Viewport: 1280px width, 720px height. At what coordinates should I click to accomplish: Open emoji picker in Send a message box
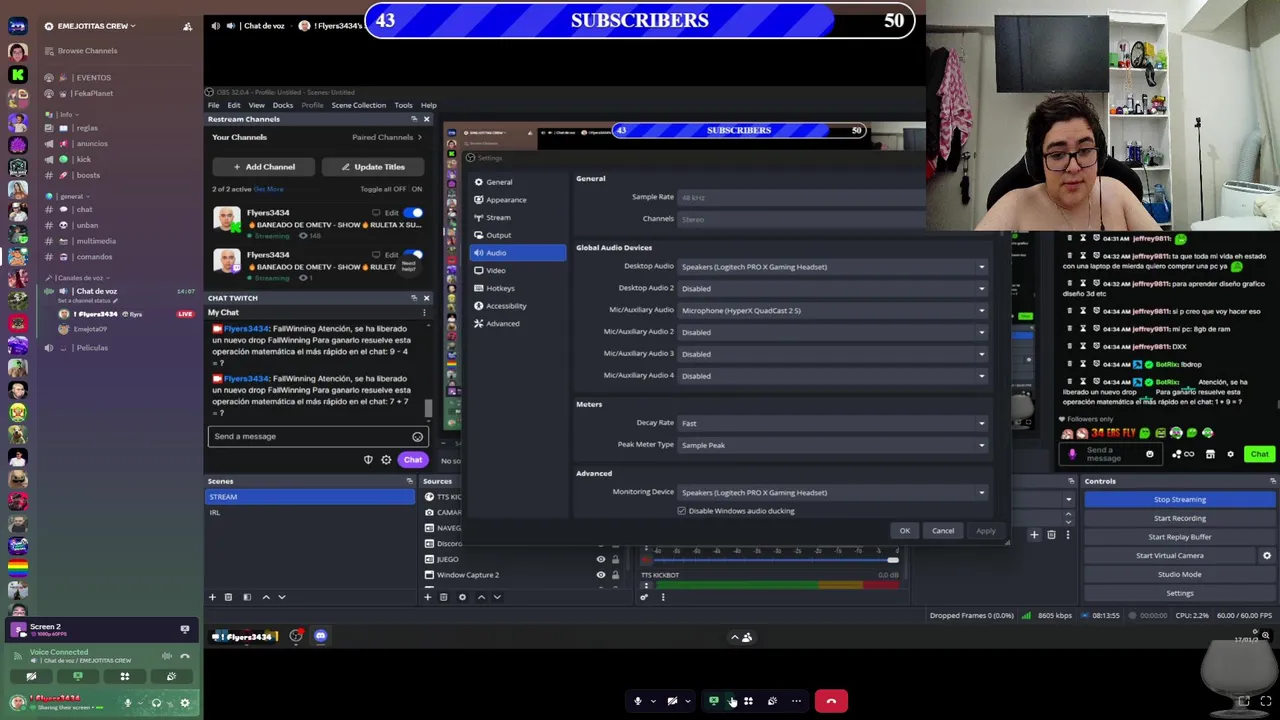(417, 437)
